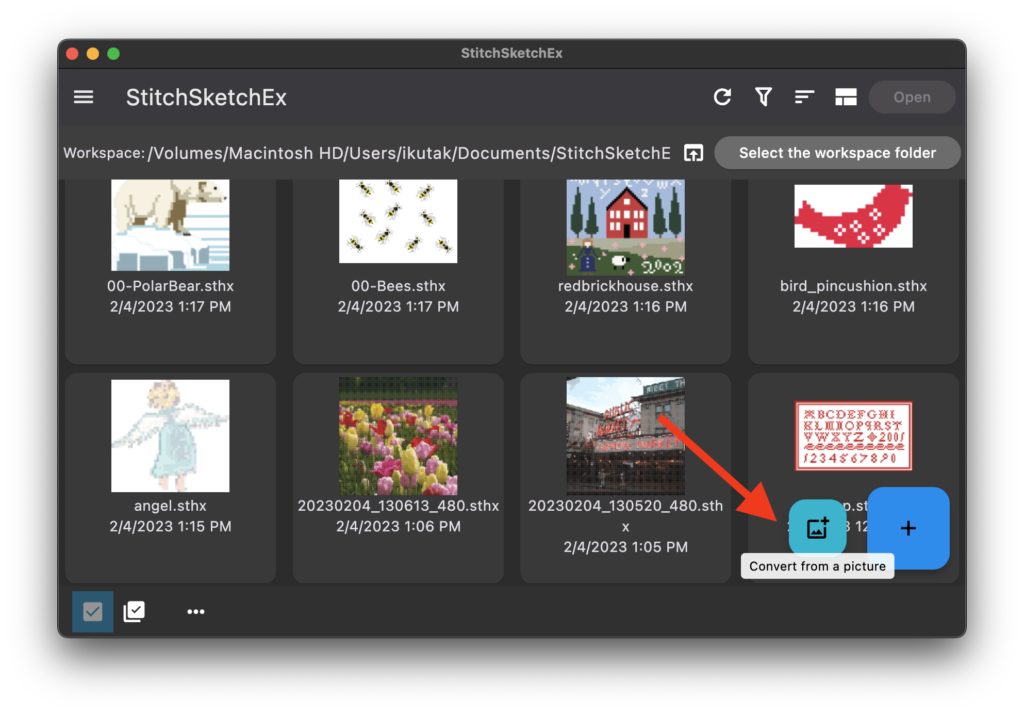Toggle the select all checkbox icon
Image resolution: width=1024 pixels, height=714 pixels.
pyautogui.click(x=134, y=611)
